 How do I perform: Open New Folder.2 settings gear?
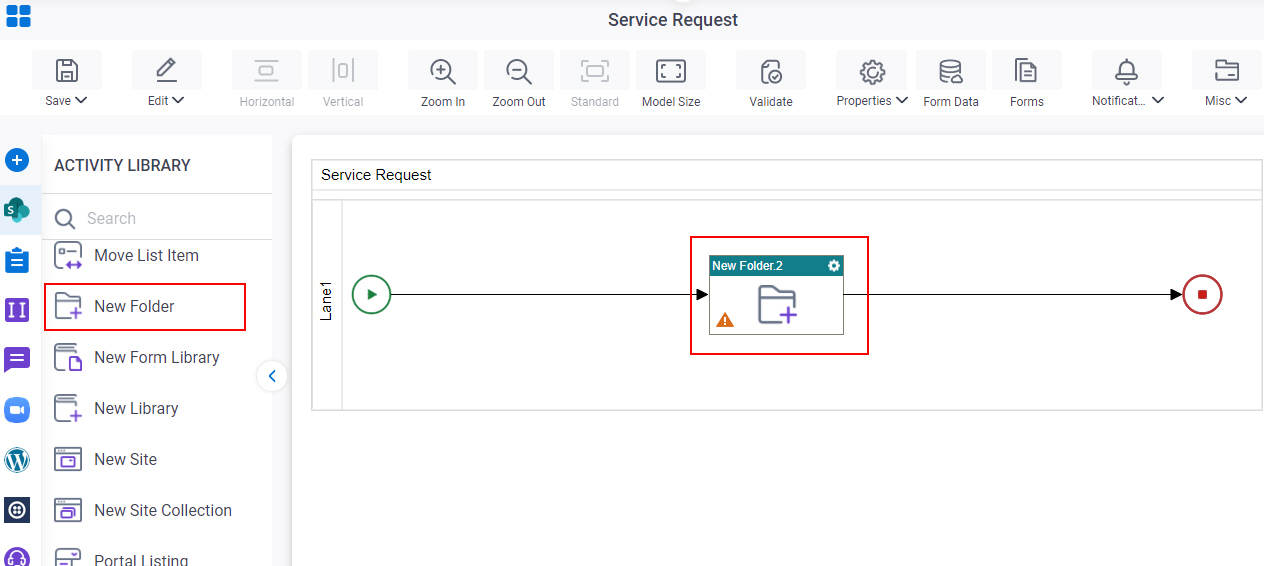834,265
